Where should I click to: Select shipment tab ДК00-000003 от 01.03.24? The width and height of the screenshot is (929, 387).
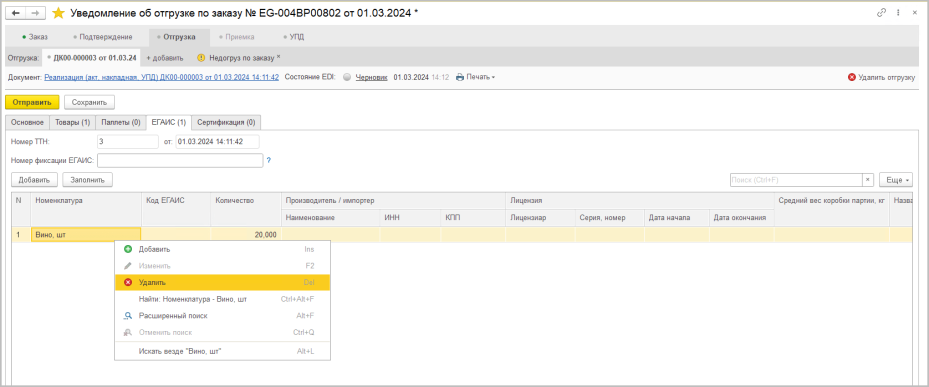(x=92, y=58)
